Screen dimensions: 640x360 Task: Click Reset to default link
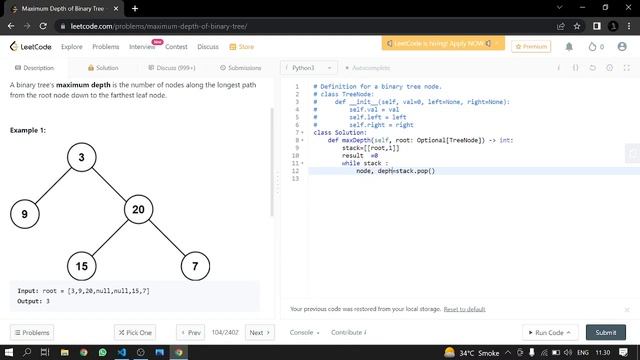[464, 309]
